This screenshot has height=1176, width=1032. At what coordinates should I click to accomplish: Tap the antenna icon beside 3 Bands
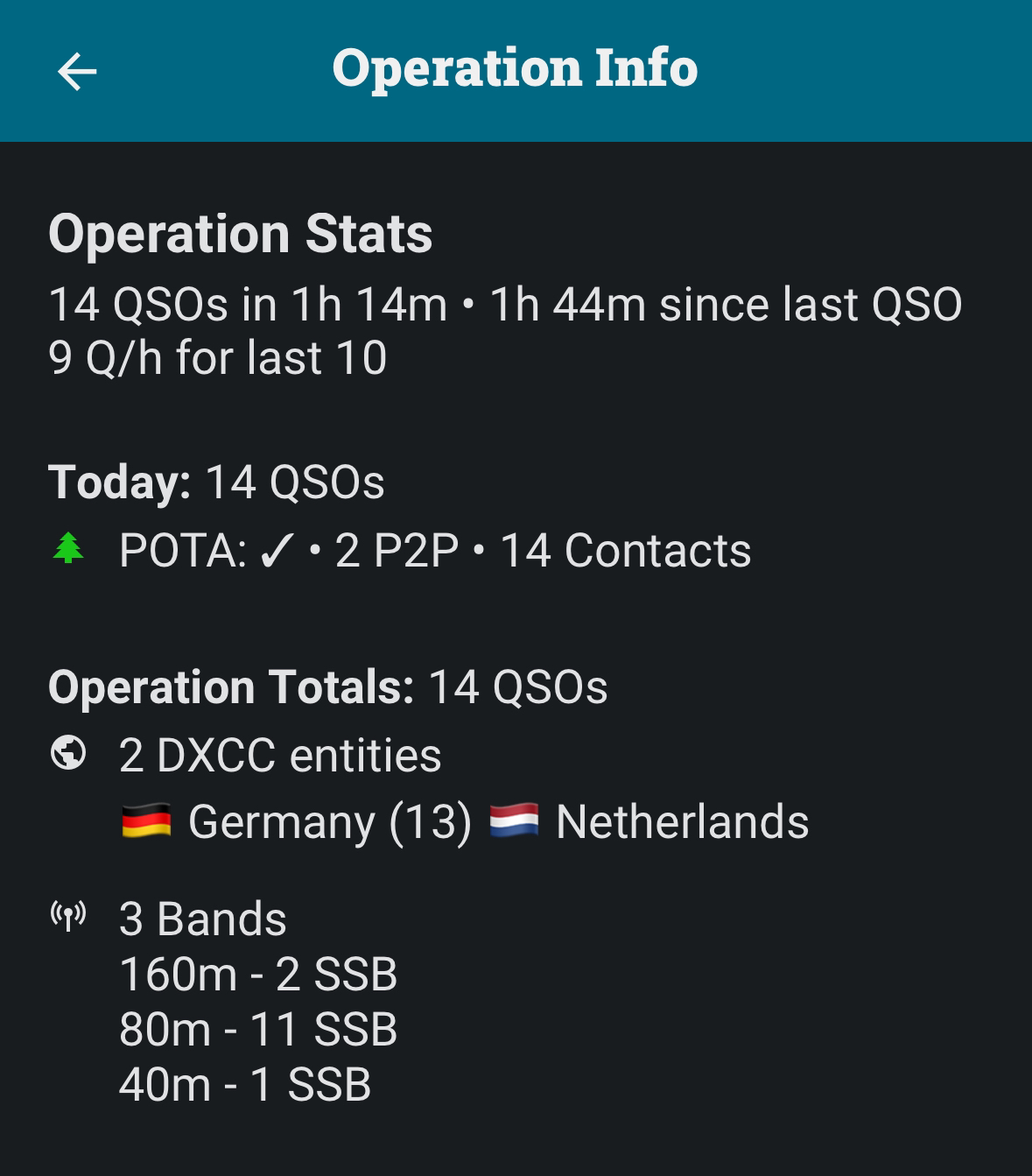tap(68, 917)
